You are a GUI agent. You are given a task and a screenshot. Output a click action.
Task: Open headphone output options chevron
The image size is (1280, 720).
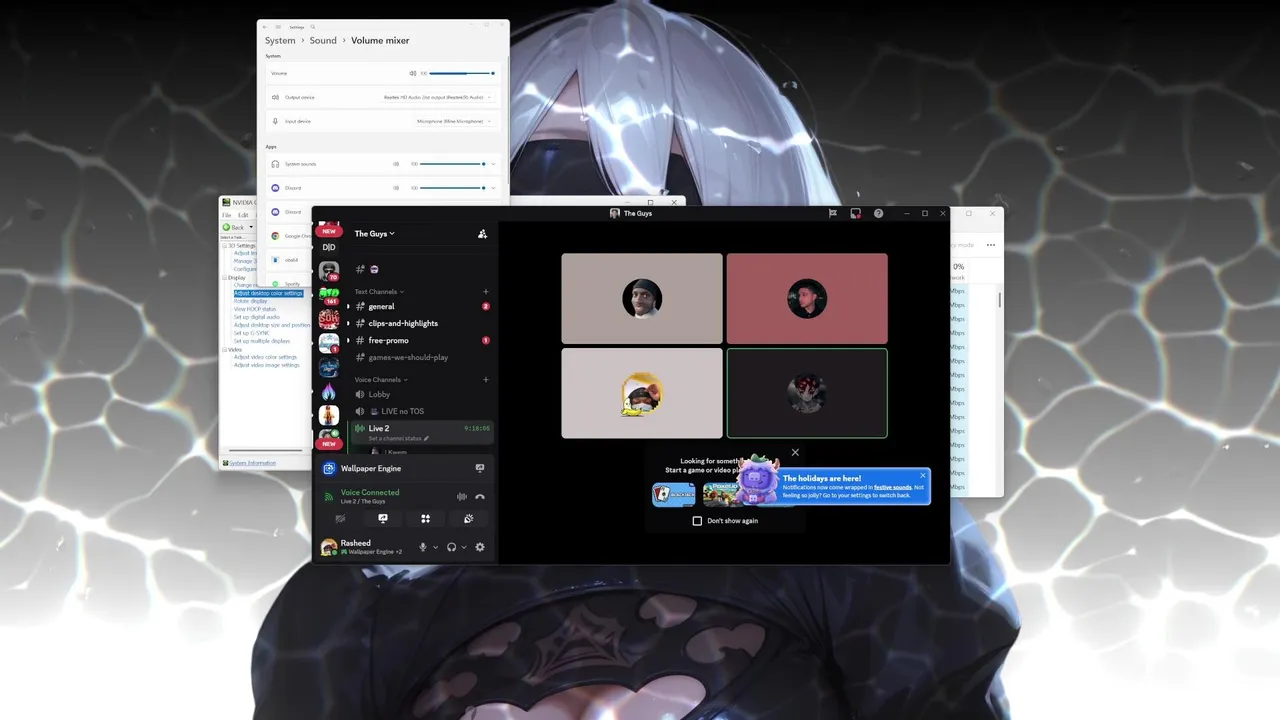464,547
